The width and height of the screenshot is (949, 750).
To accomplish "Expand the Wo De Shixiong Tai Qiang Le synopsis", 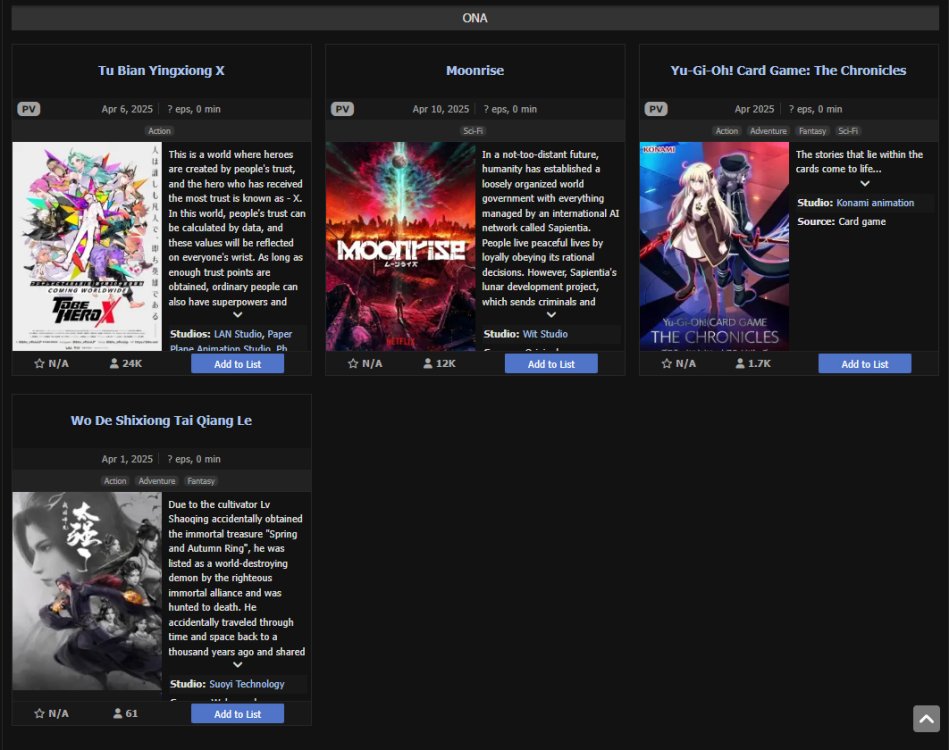I will point(237,665).
